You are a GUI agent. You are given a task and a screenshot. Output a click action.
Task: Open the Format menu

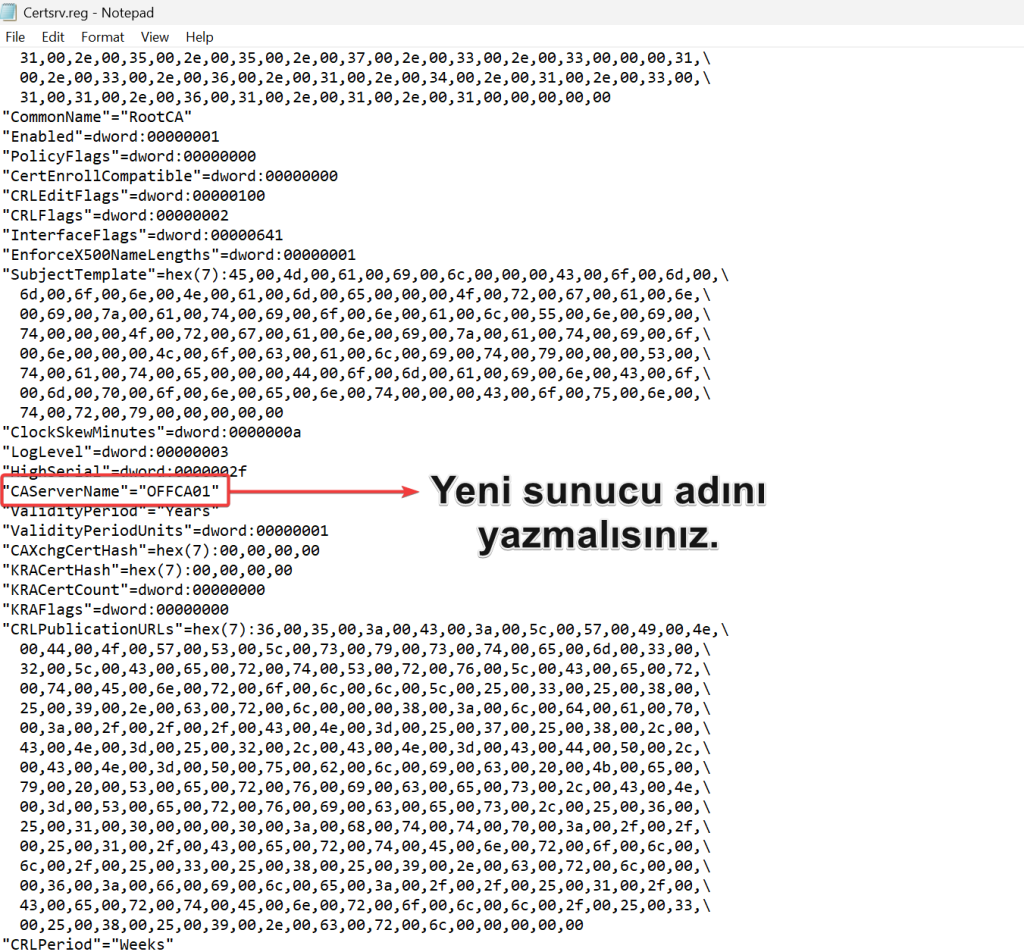[103, 37]
